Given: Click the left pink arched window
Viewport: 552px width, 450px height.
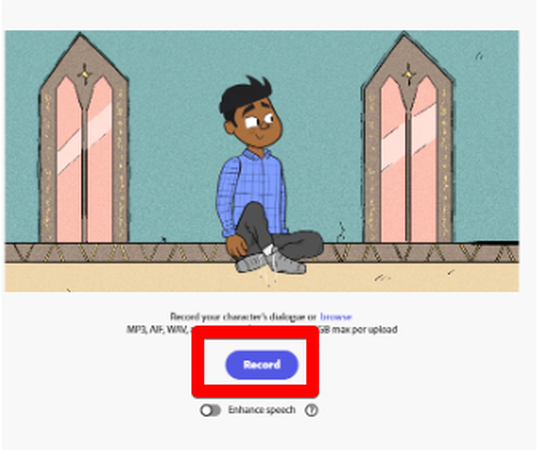Looking at the screenshot, I should pos(84,158).
